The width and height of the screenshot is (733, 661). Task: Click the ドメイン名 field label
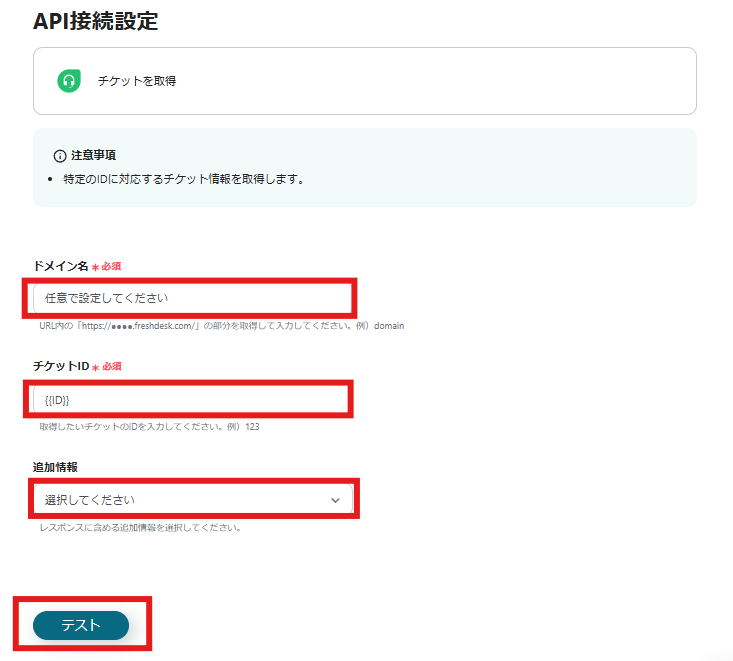pyautogui.click(x=61, y=266)
